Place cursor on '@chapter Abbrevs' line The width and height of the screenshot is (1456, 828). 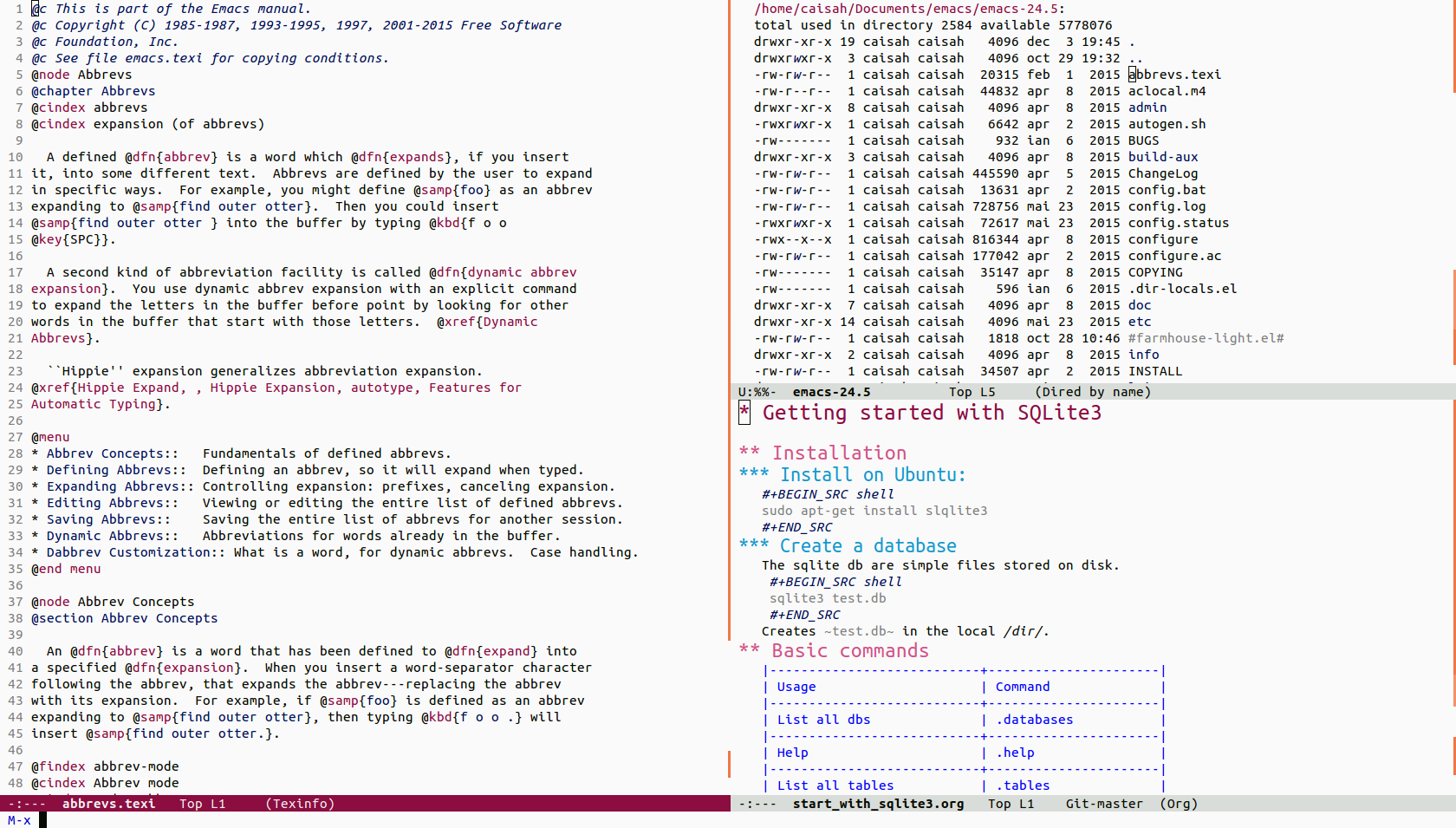pos(94,91)
